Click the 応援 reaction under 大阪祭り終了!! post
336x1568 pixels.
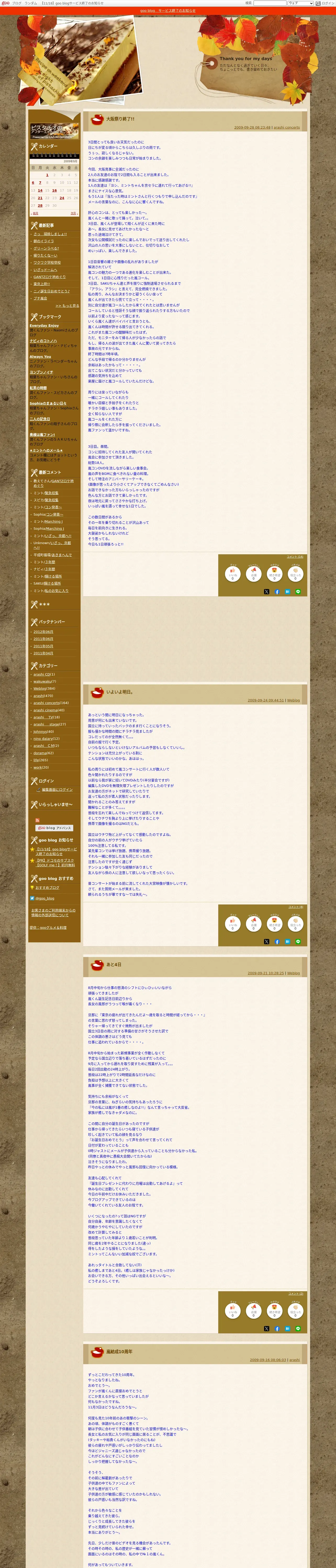254,573
